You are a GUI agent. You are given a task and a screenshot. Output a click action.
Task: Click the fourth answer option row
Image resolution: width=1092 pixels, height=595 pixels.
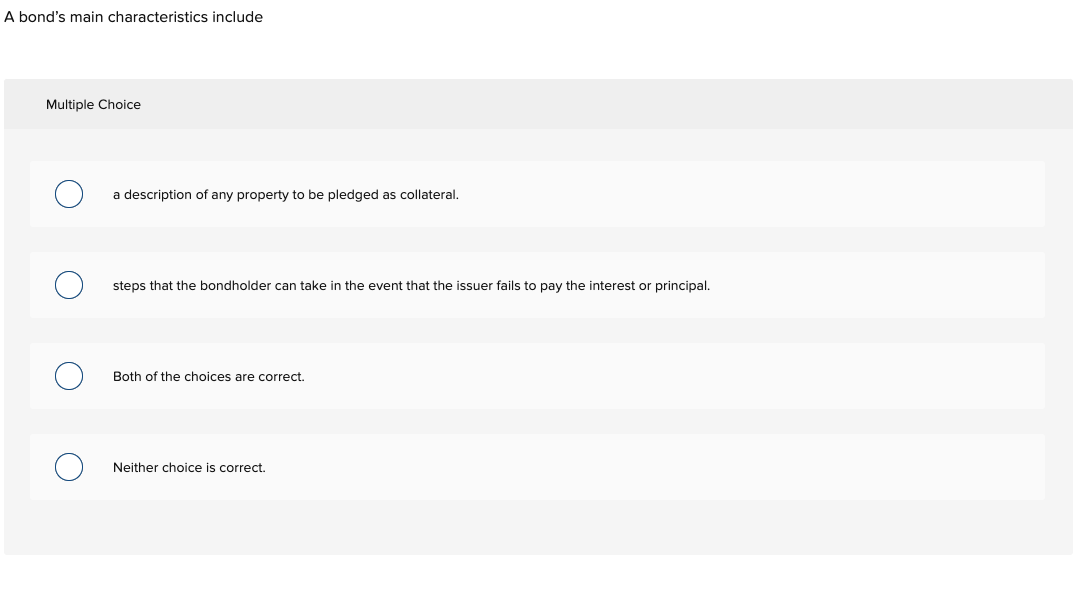coord(538,467)
